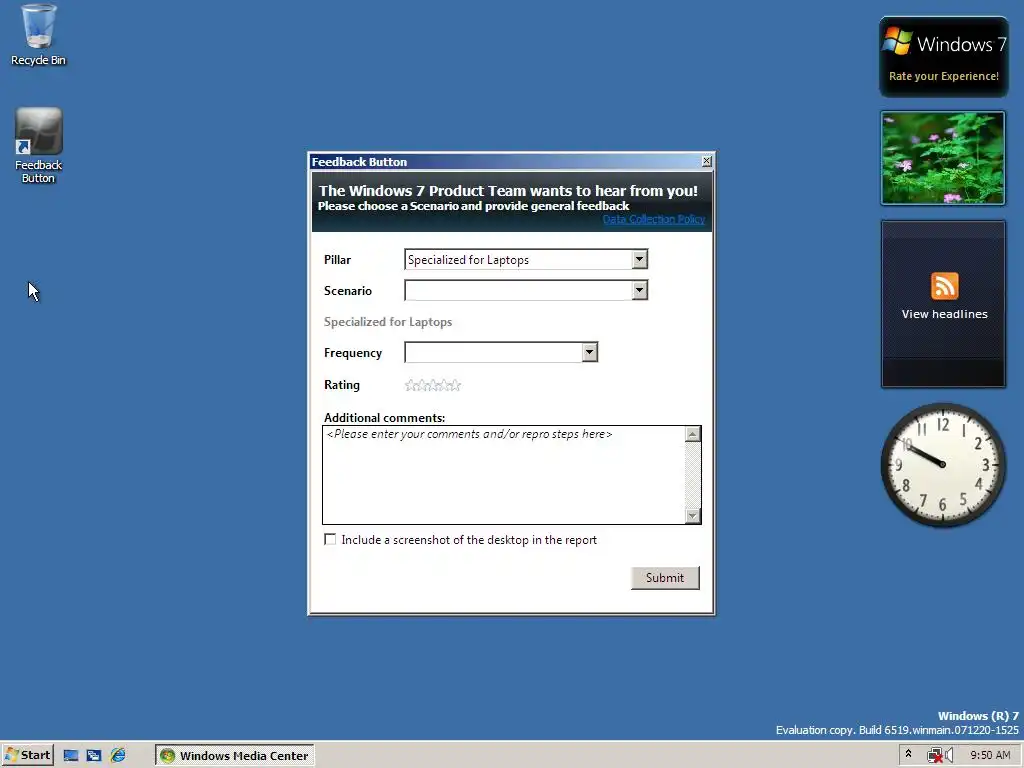Viewport: 1024px width, 768px height.
Task: Open the Start menu
Action: click(x=27, y=755)
